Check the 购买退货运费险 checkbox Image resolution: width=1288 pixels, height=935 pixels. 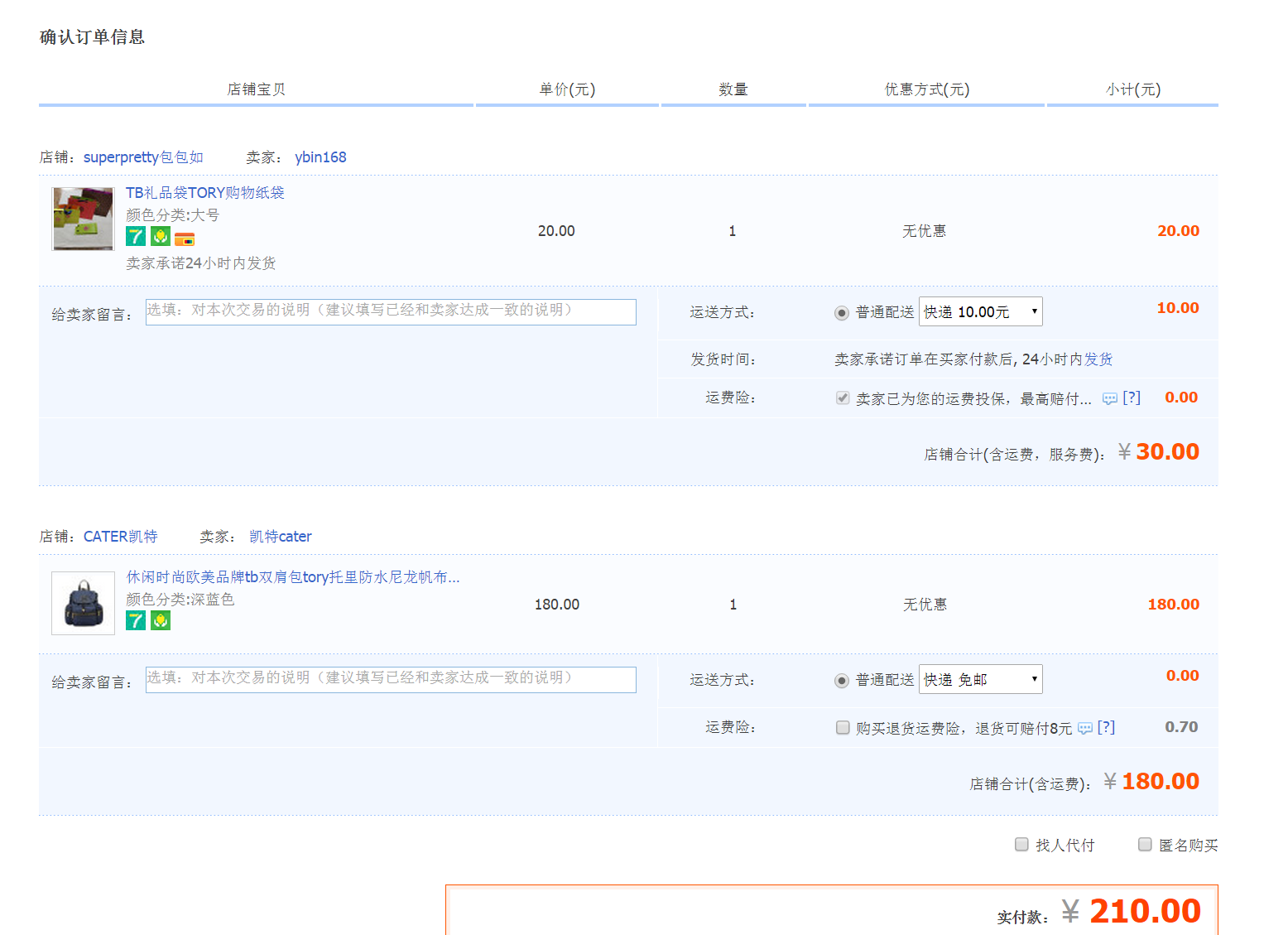point(843,728)
